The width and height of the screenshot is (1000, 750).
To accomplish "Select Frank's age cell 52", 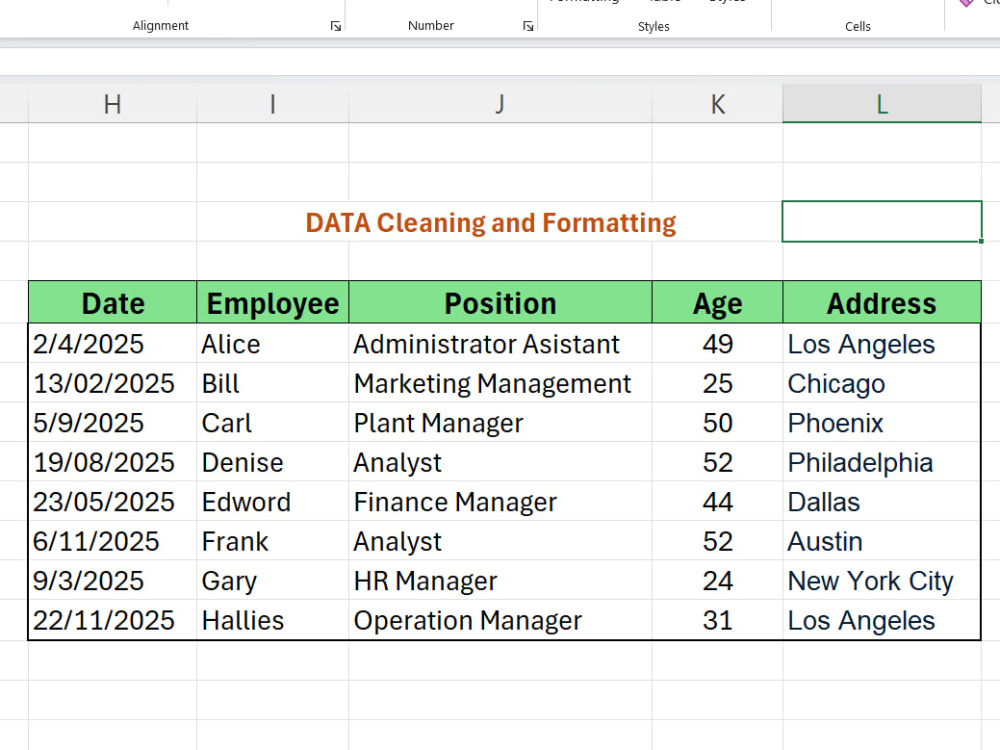I will tap(717, 541).
